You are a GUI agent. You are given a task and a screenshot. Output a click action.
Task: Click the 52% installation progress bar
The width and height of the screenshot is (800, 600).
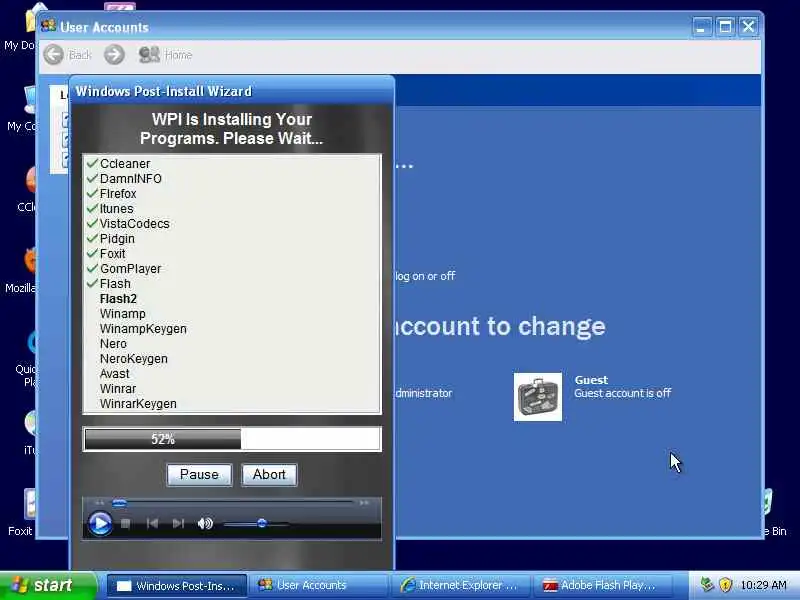tap(232, 439)
